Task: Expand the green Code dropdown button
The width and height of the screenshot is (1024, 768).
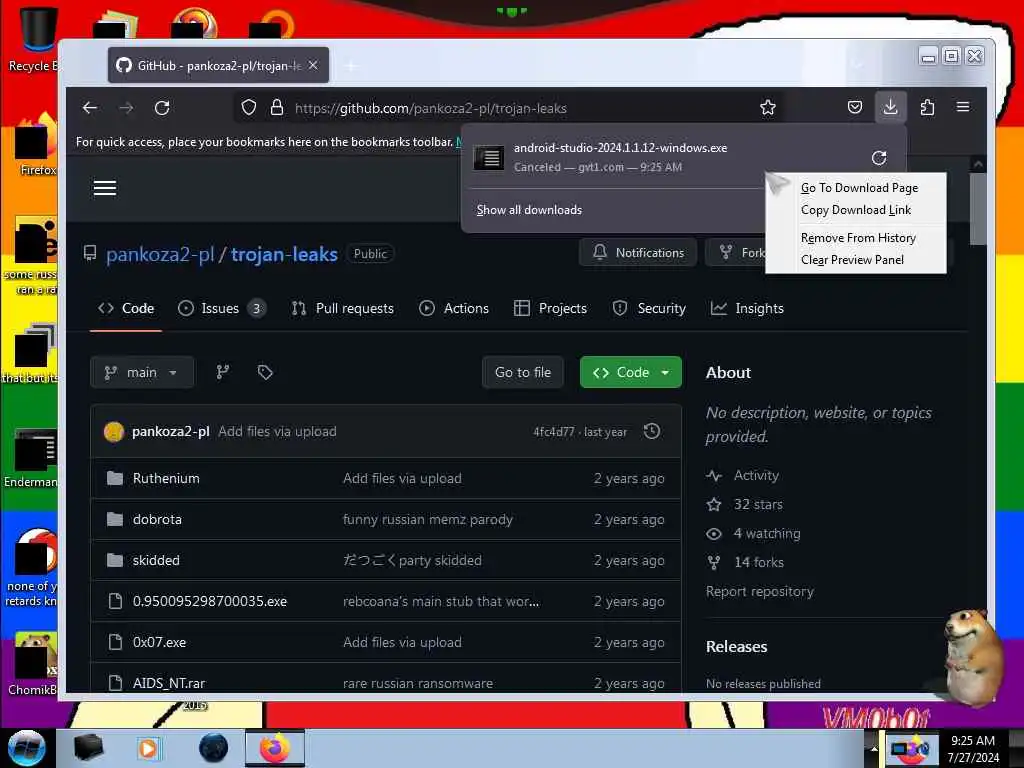Action: pos(630,372)
